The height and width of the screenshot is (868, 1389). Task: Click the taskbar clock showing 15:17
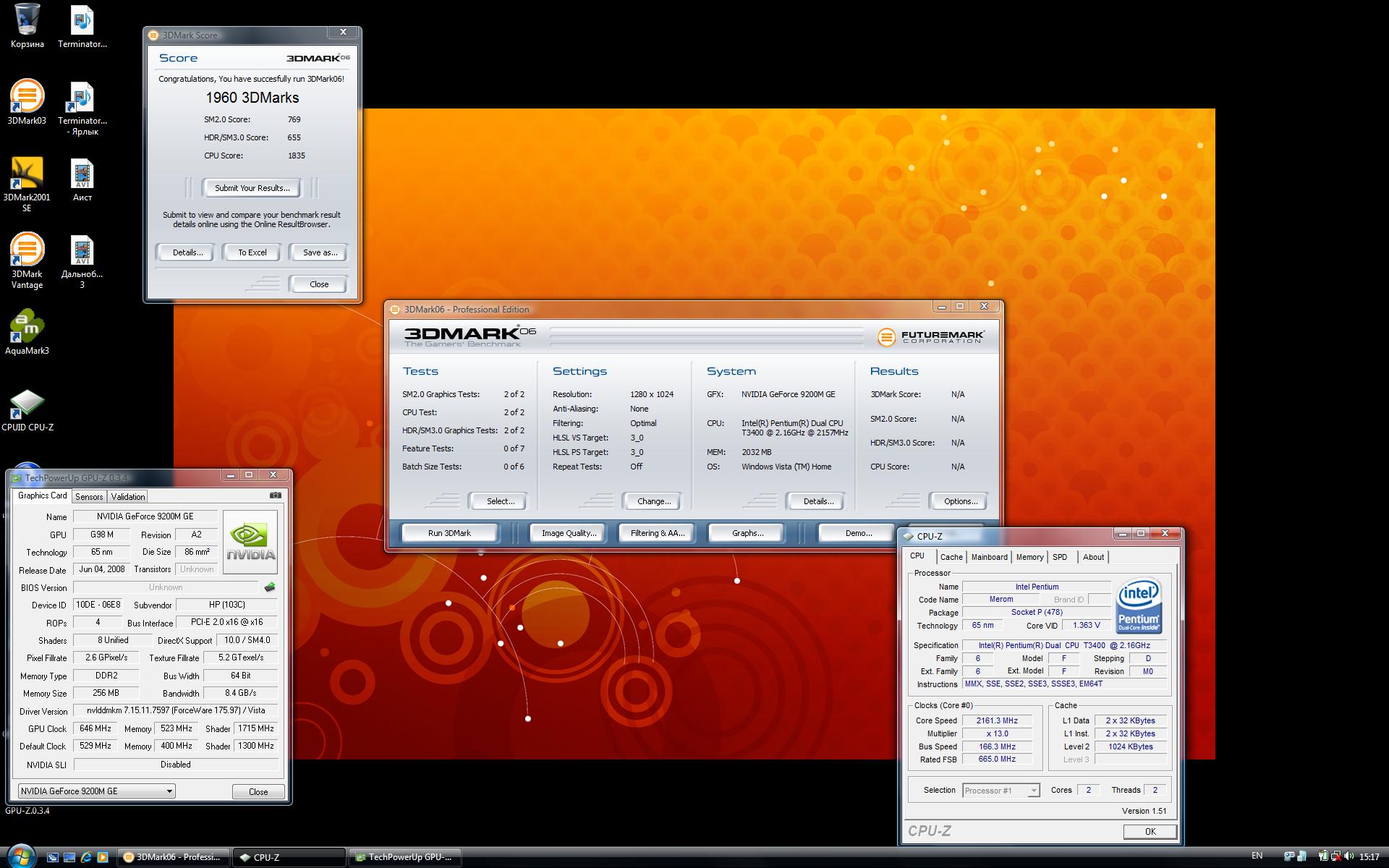pyautogui.click(x=1369, y=856)
